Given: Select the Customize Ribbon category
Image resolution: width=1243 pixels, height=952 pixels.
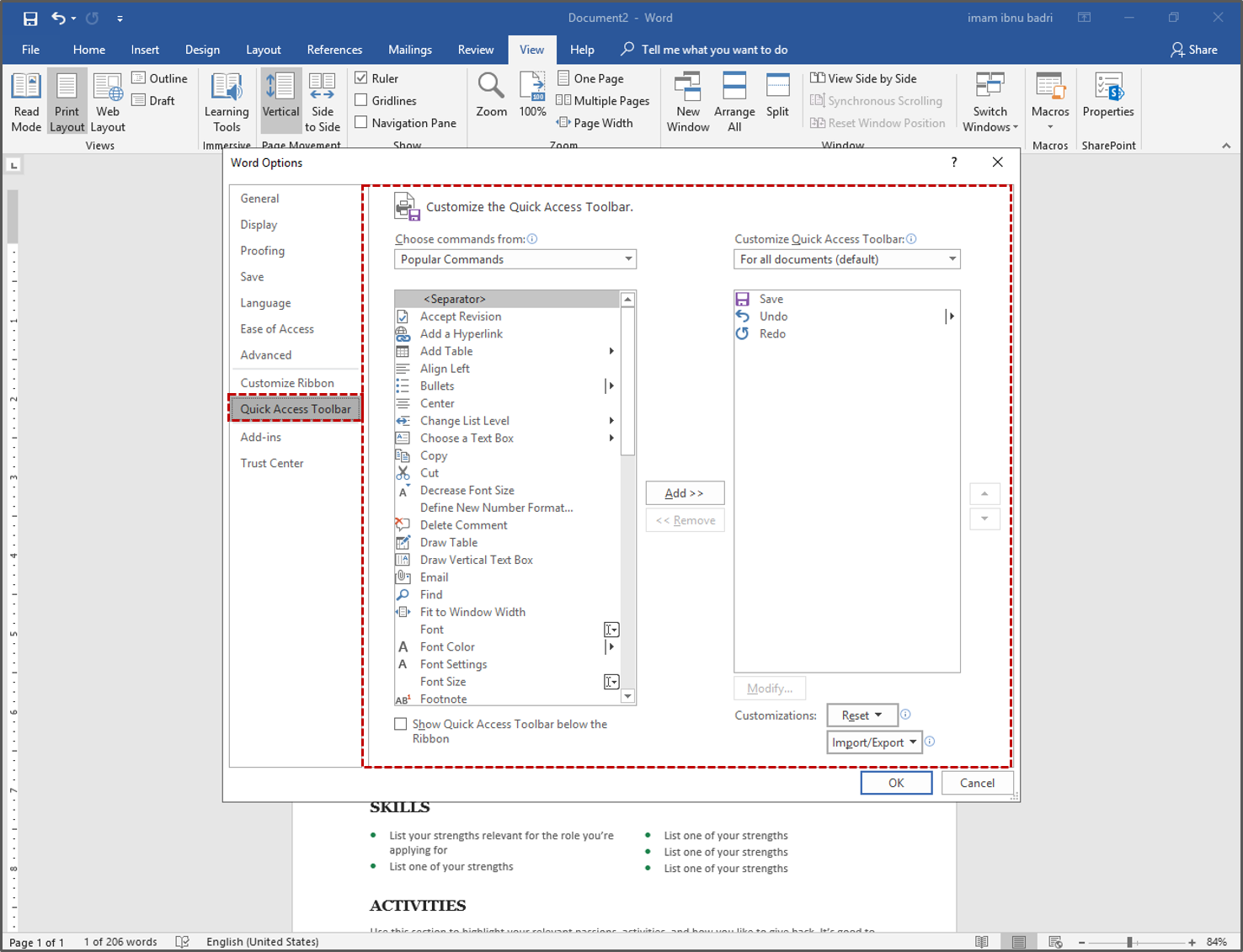Looking at the screenshot, I should pyautogui.click(x=295, y=383).
